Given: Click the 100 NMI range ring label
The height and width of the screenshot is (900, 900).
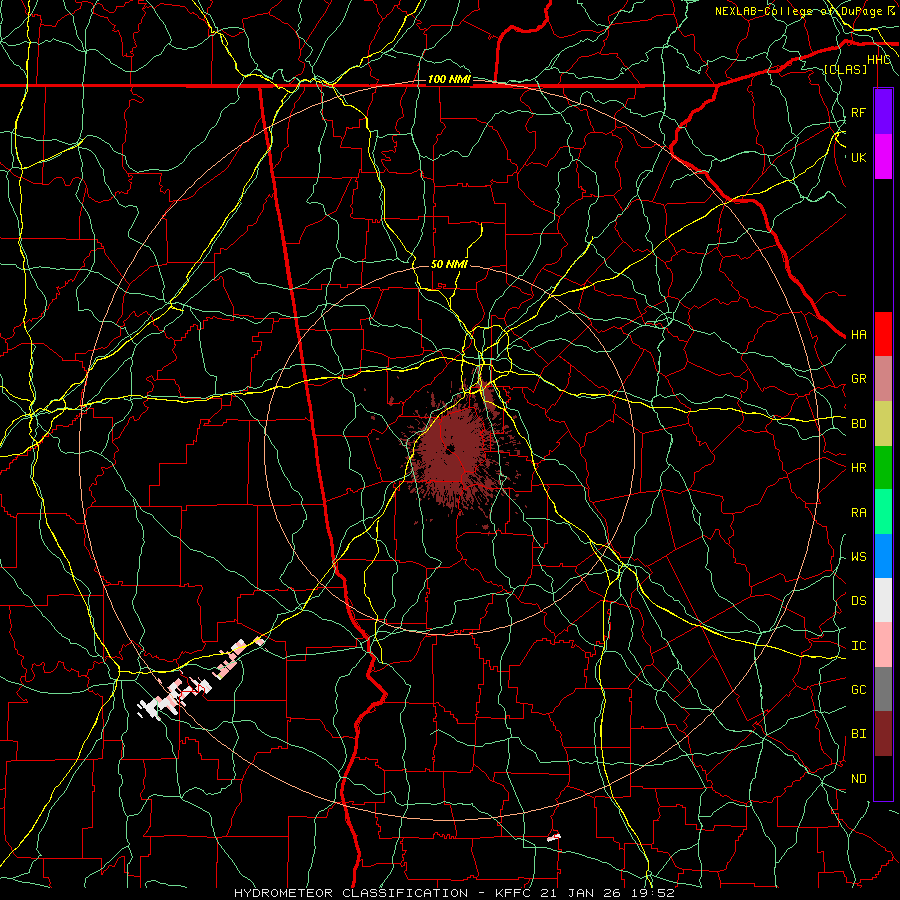Looking at the screenshot, I should coord(449,79).
